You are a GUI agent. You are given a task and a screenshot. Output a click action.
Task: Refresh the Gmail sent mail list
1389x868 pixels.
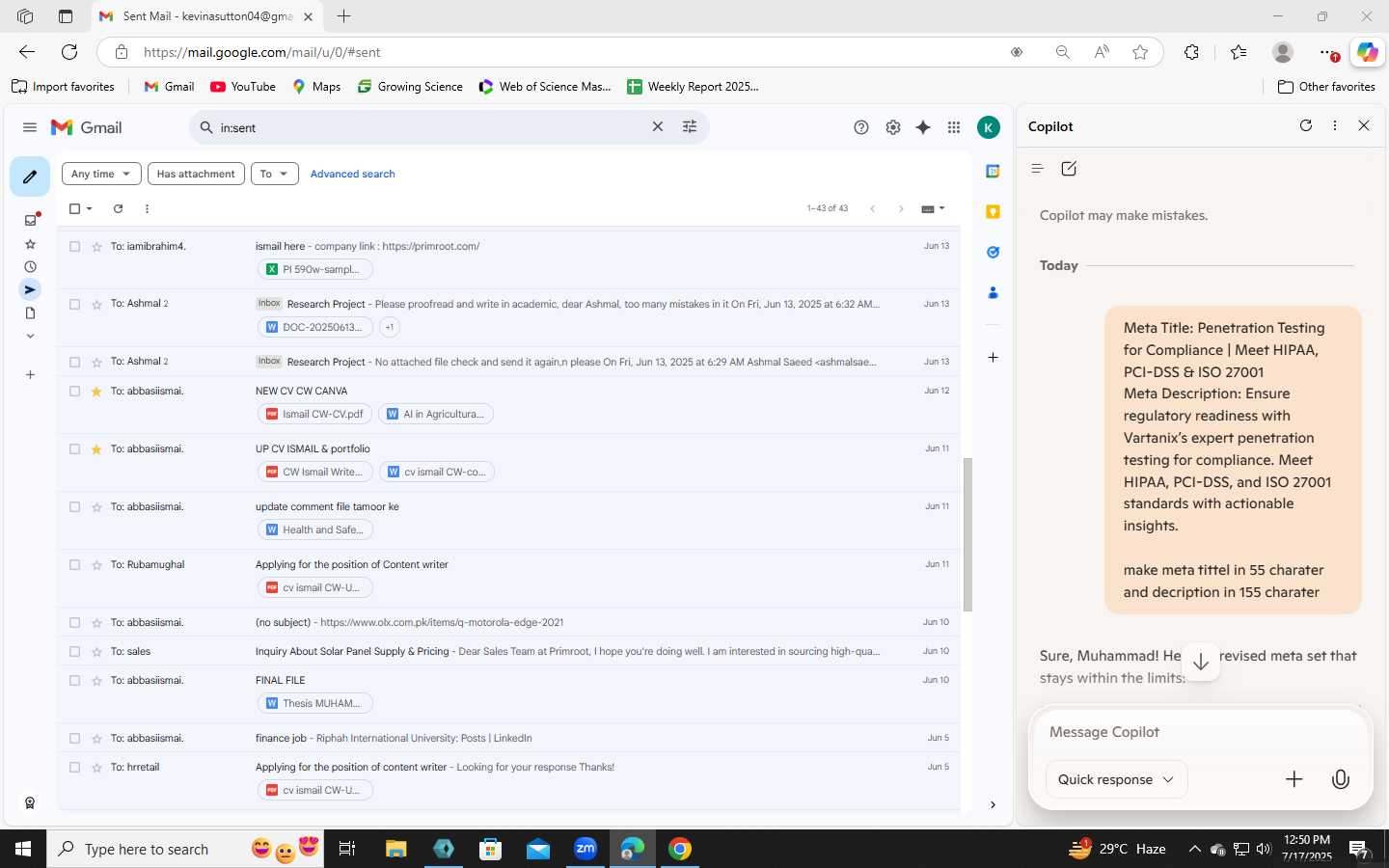pyautogui.click(x=118, y=208)
